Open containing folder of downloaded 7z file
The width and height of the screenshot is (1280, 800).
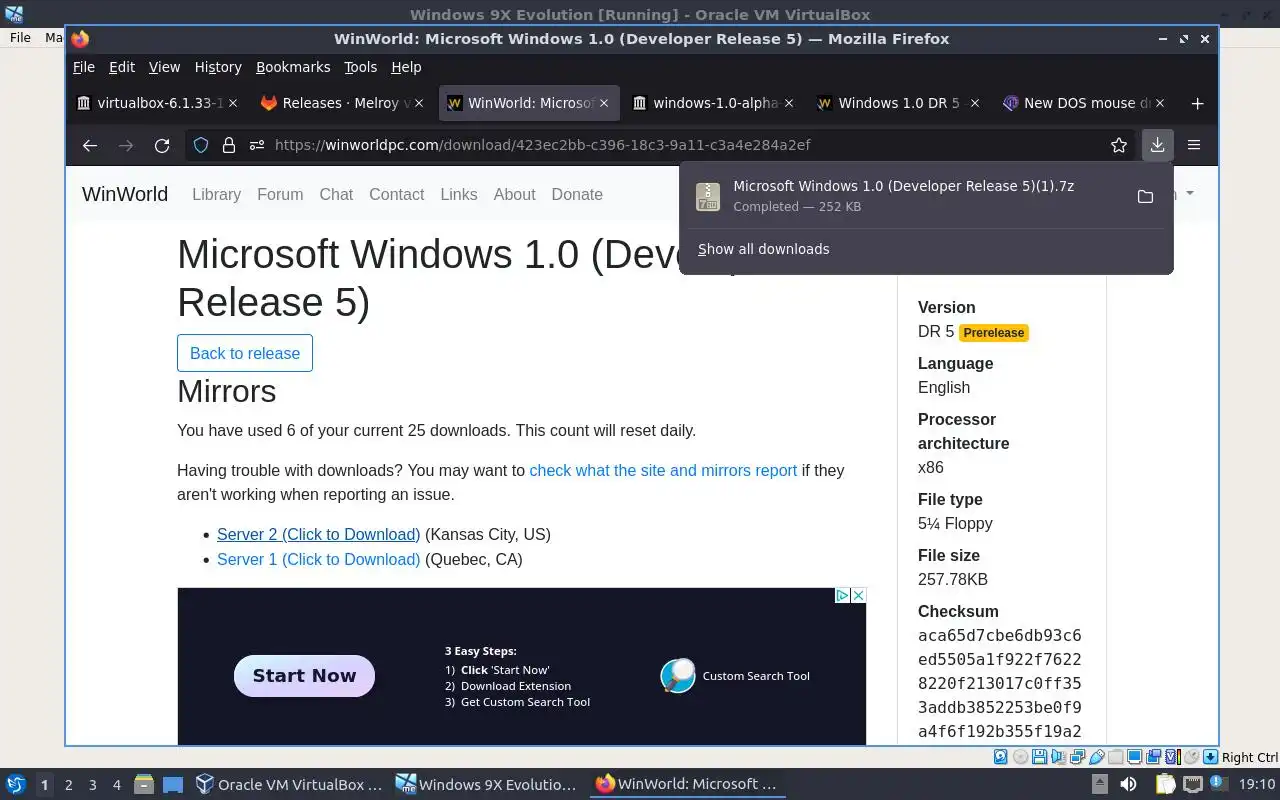coord(1146,196)
